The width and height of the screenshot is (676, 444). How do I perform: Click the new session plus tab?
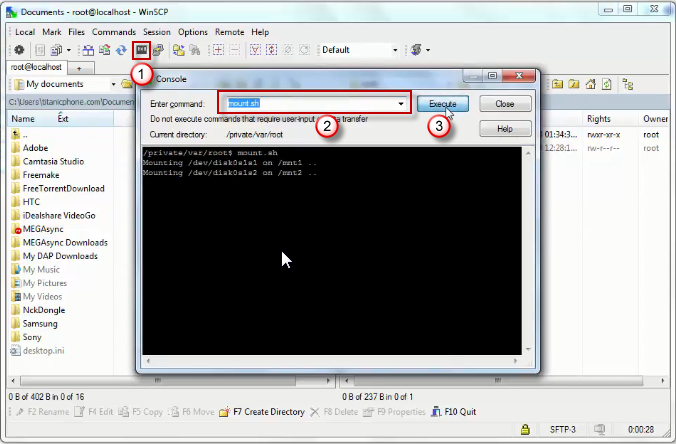click(x=79, y=68)
